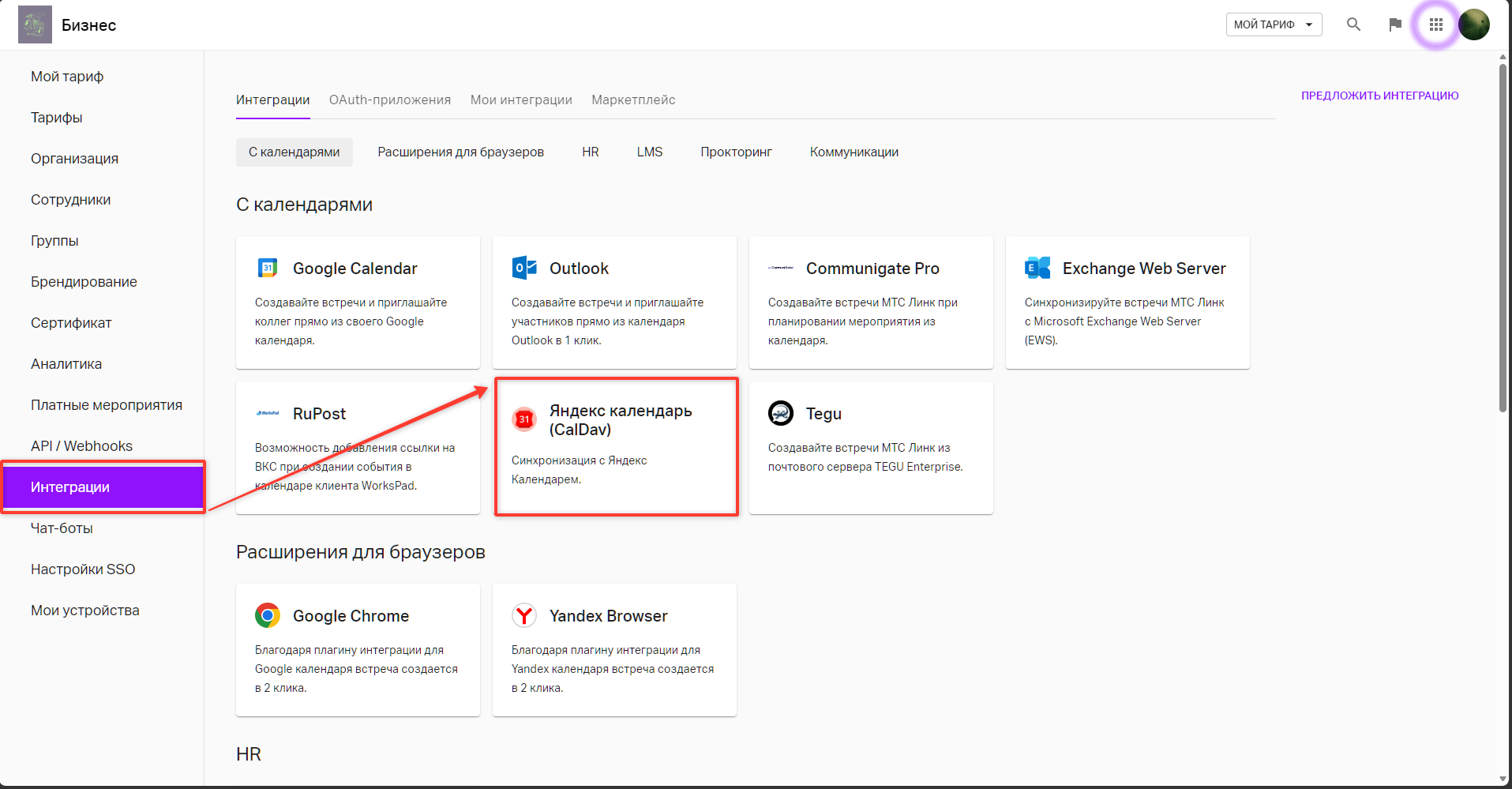
Task: Click the Яндекс календарь icon
Action: pyautogui.click(x=524, y=419)
